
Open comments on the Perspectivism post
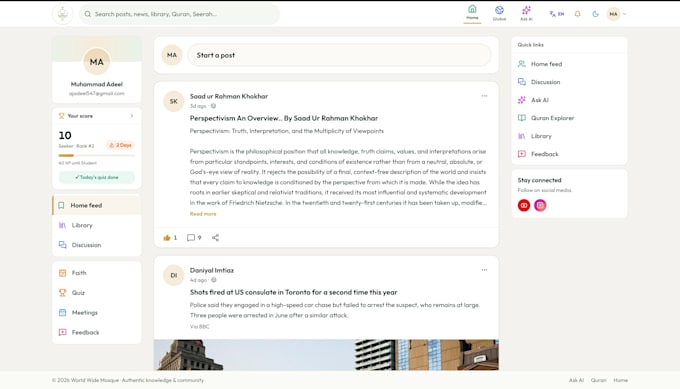click(194, 238)
